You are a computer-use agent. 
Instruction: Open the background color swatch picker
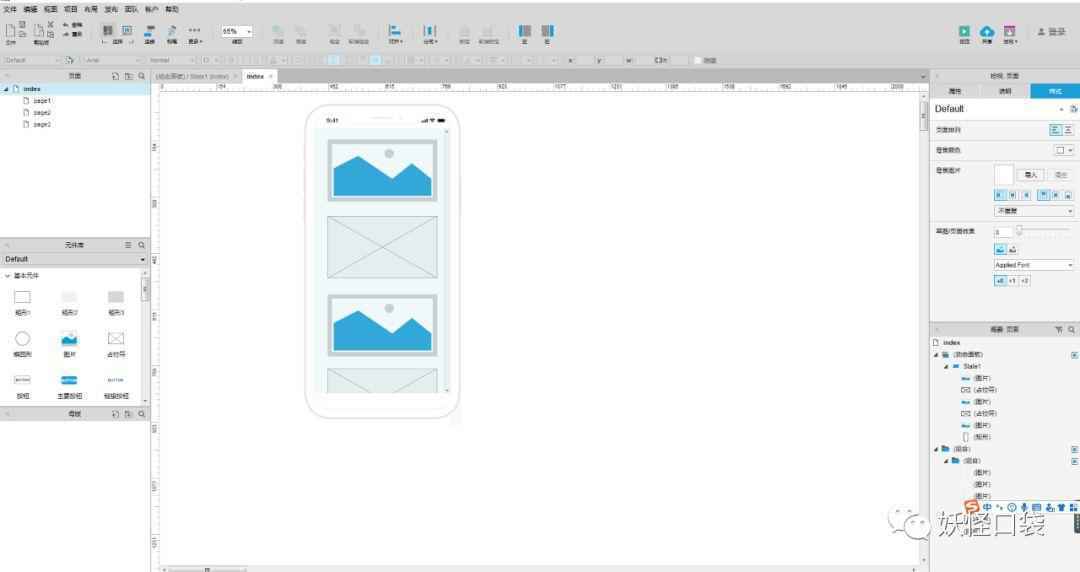[1064, 150]
